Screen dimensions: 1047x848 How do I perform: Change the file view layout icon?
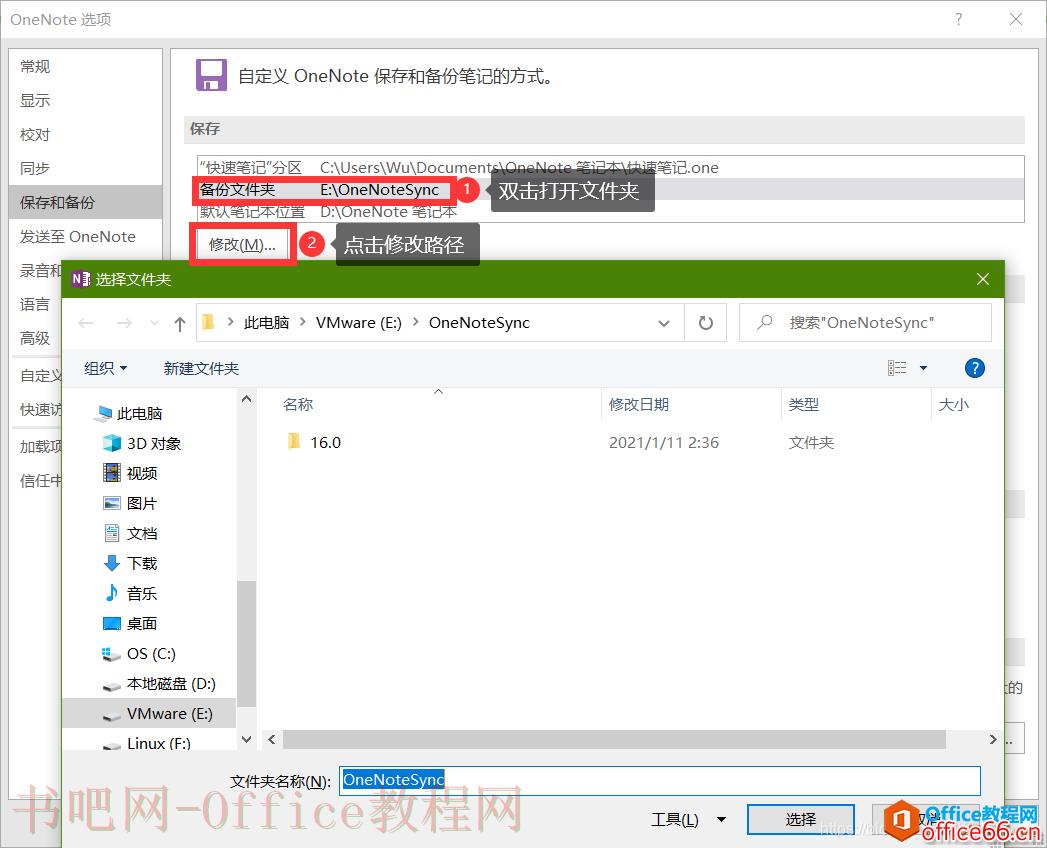click(897, 368)
